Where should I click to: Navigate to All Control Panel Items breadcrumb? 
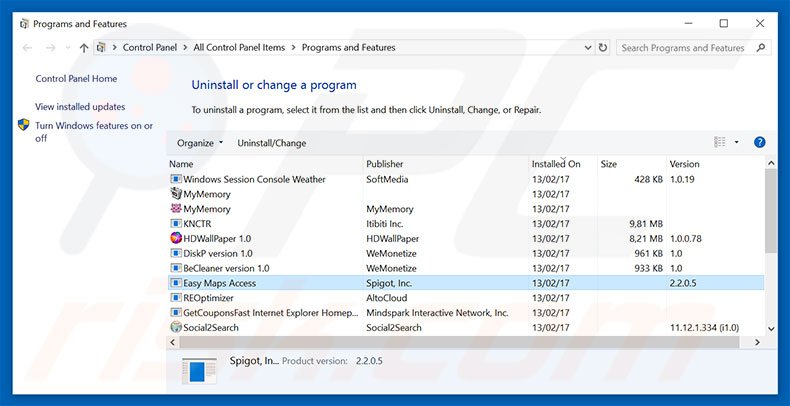[x=239, y=48]
